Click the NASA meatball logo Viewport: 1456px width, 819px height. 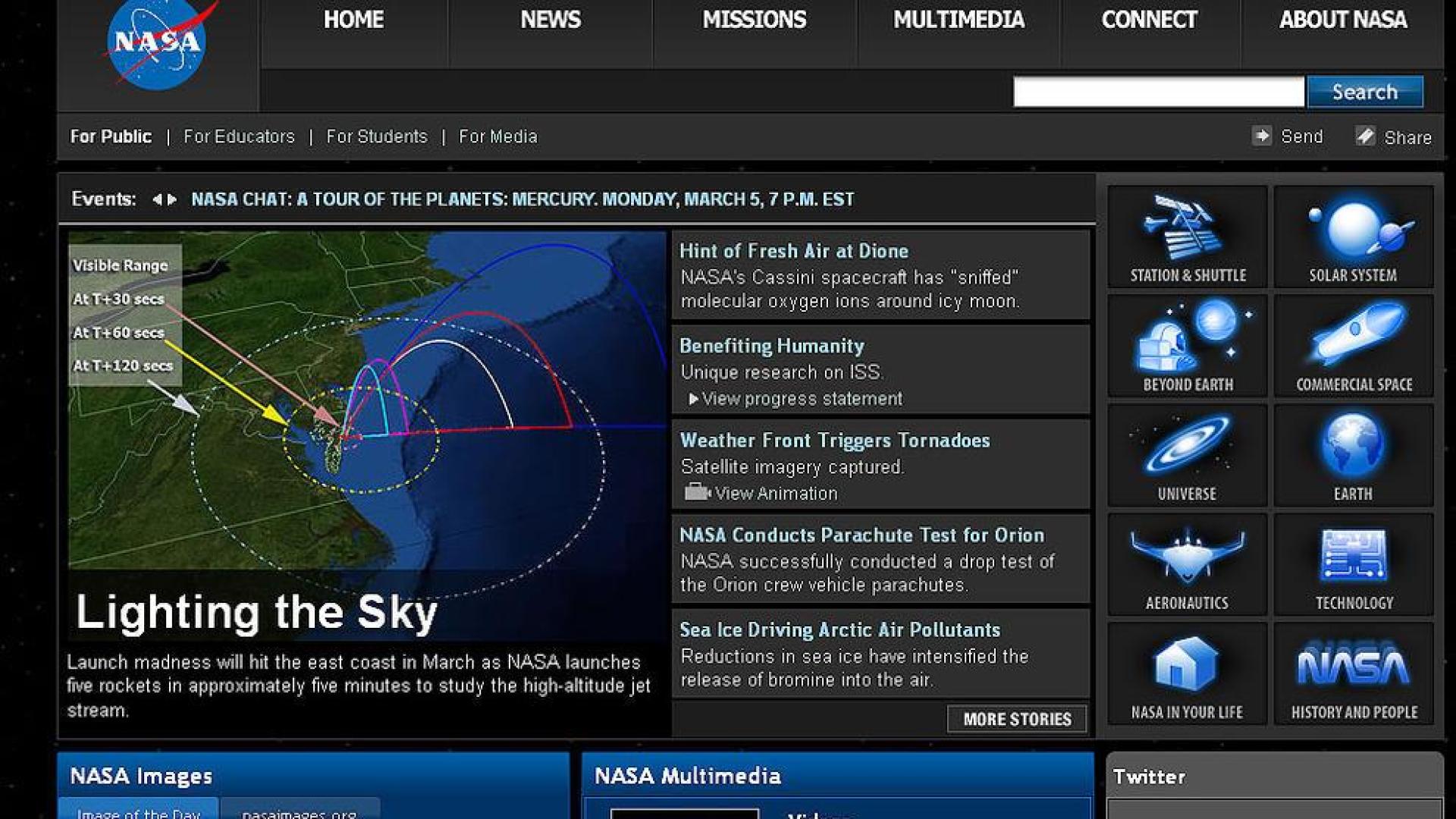coord(159,45)
